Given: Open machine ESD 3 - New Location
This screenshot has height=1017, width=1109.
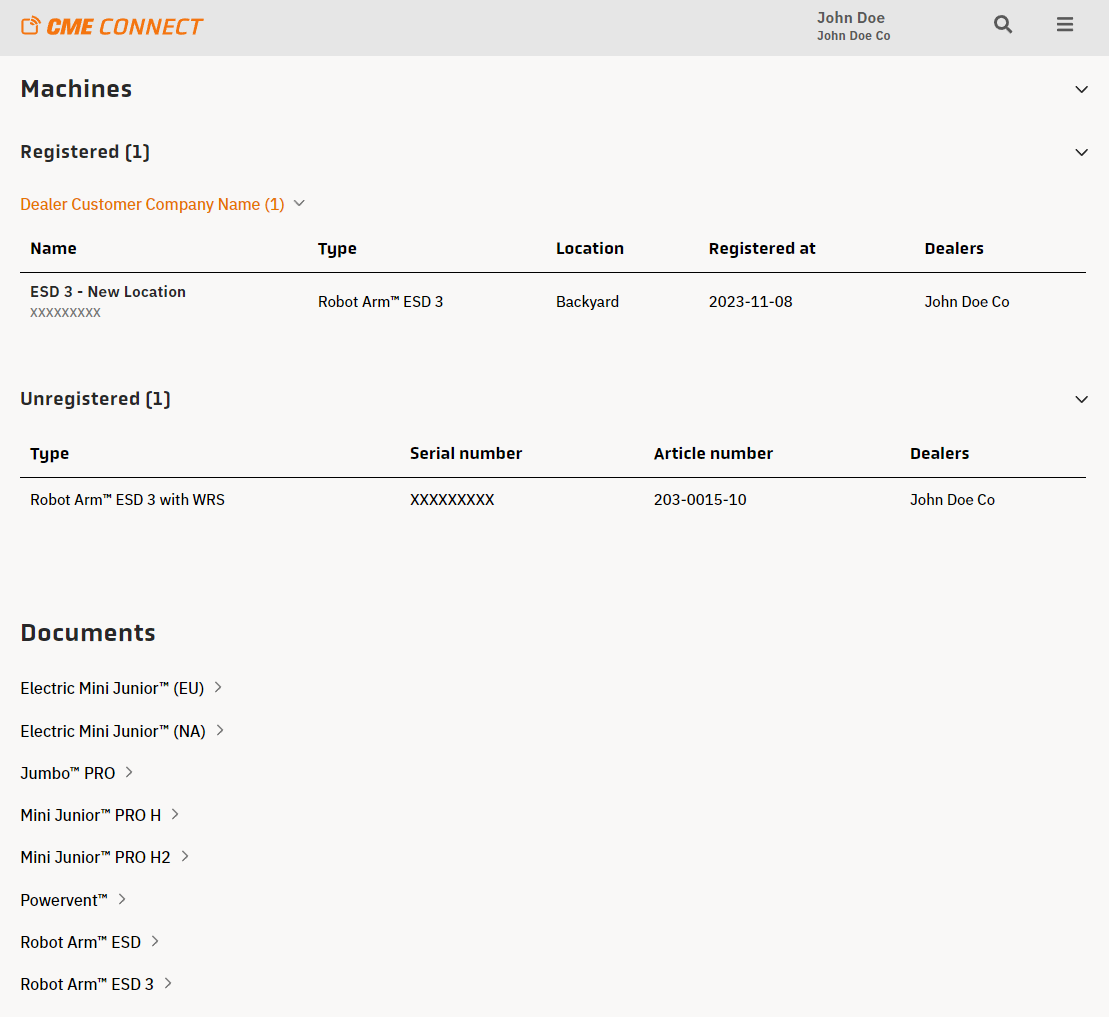Looking at the screenshot, I should [x=108, y=291].
